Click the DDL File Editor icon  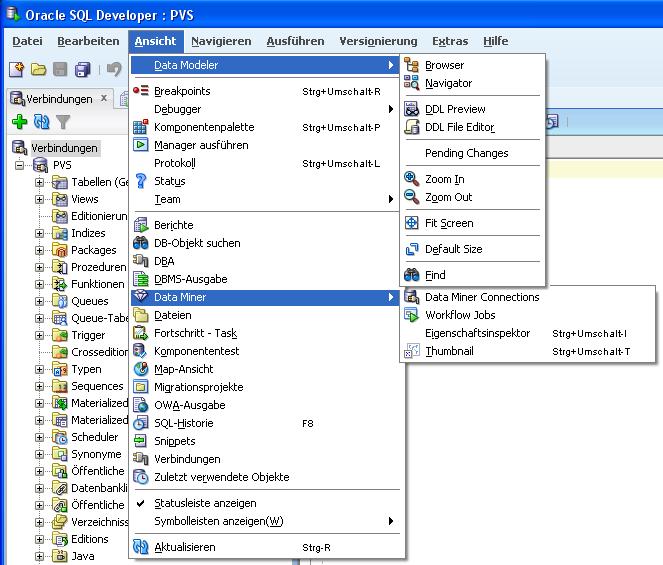411,127
